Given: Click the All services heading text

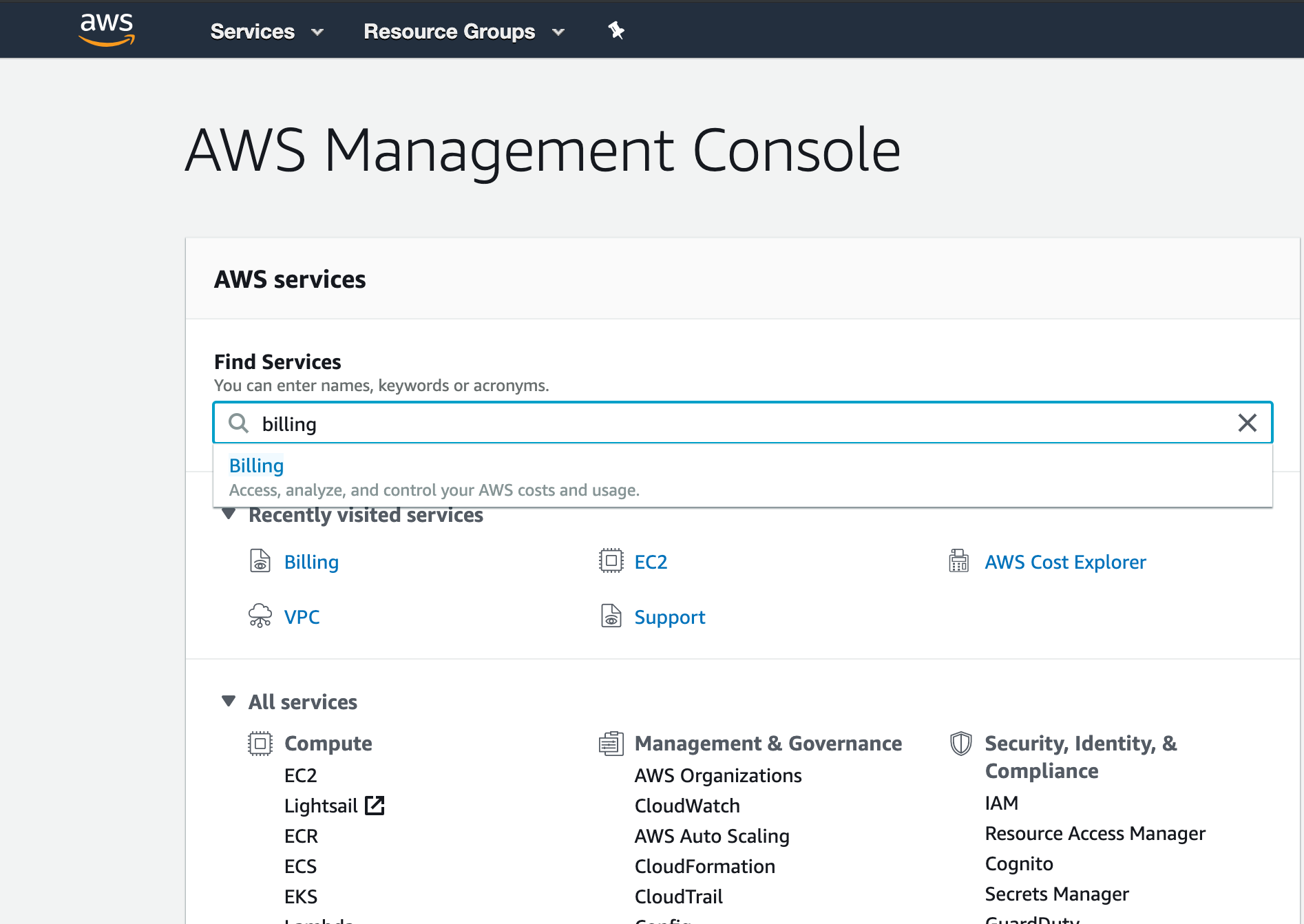Looking at the screenshot, I should pos(302,702).
